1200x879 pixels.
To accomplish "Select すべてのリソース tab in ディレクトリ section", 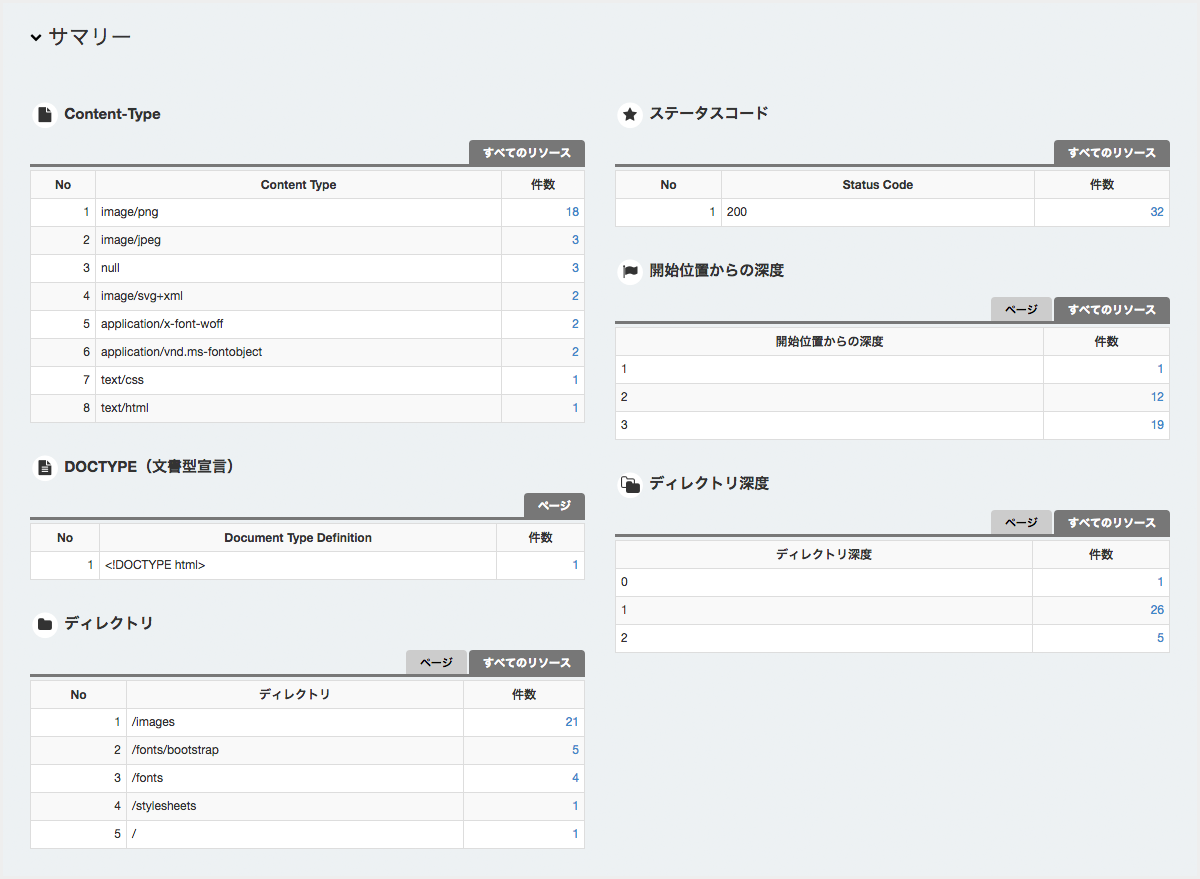I will tap(527, 663).
